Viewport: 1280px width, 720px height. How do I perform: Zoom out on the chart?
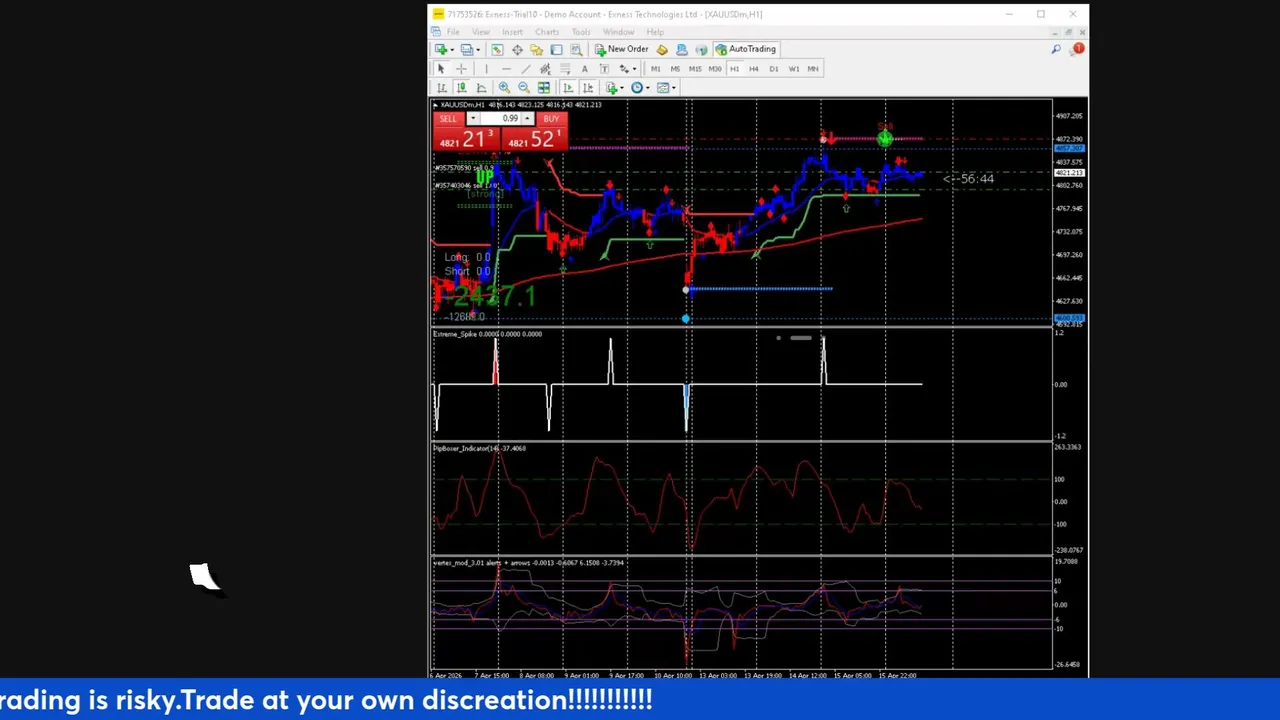click(x=524, y=88)
